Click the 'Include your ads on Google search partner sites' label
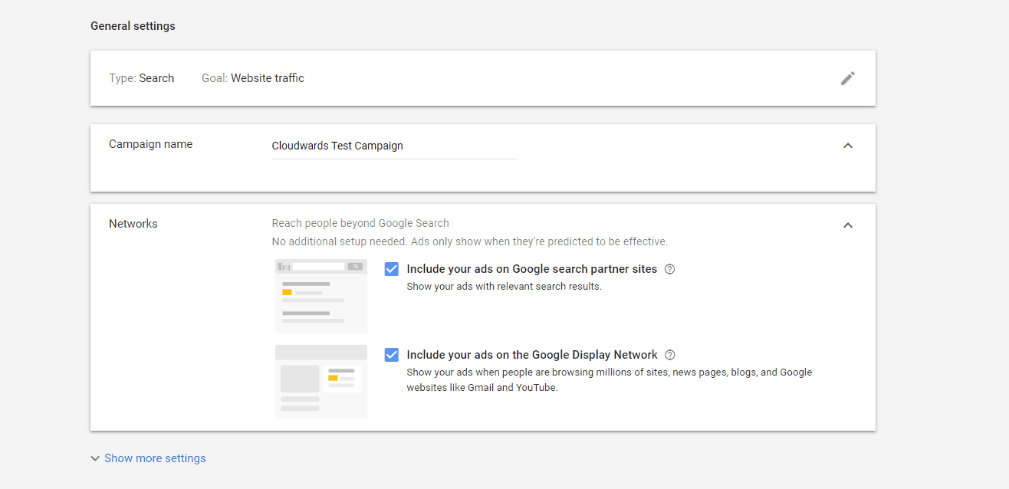 pos(532,270)
